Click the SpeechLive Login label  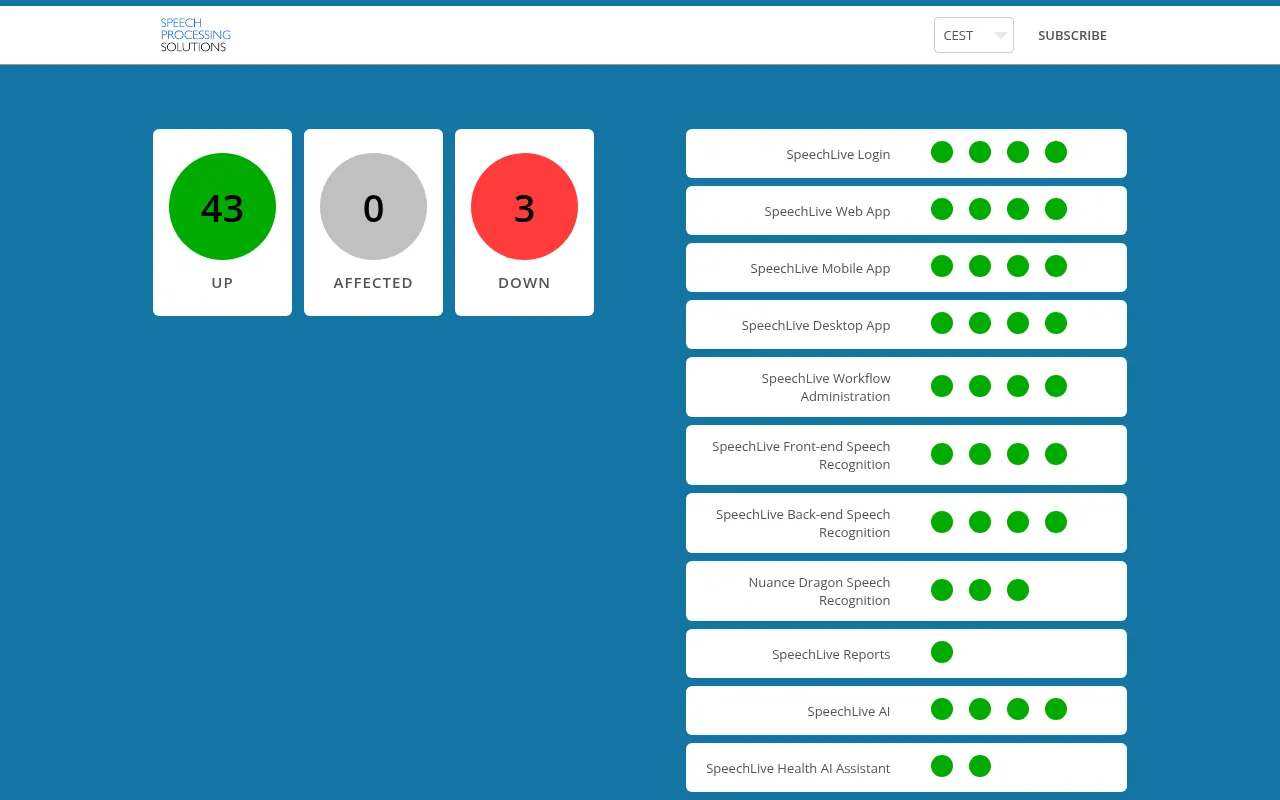coord(838,154)
